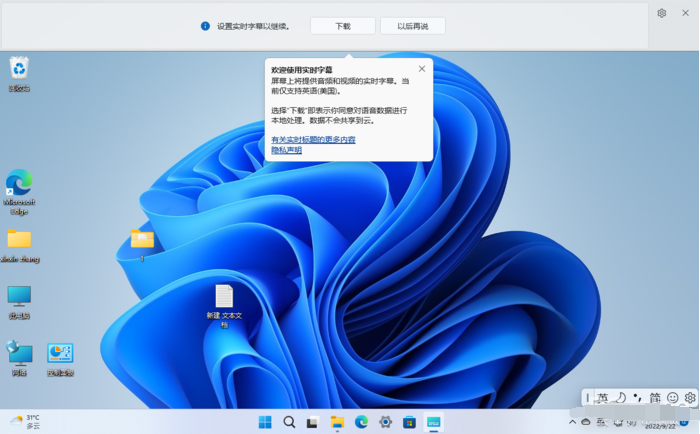
Task: Click the 下载 button for live captions
Action: coord(342,26)
